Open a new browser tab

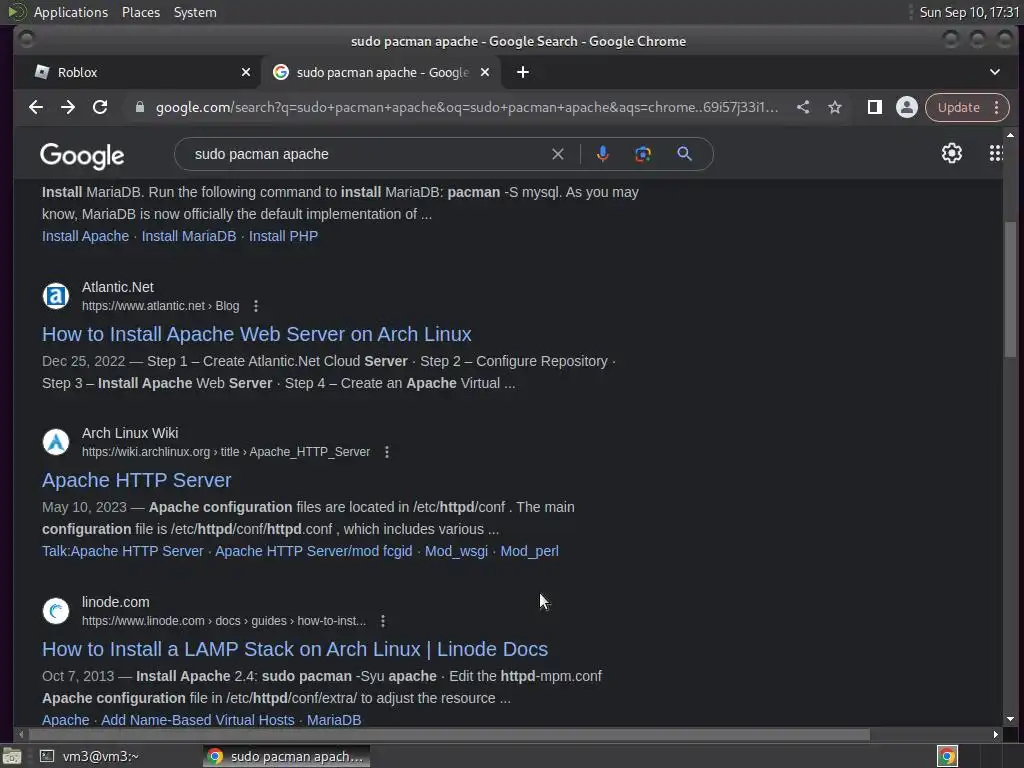522,72
